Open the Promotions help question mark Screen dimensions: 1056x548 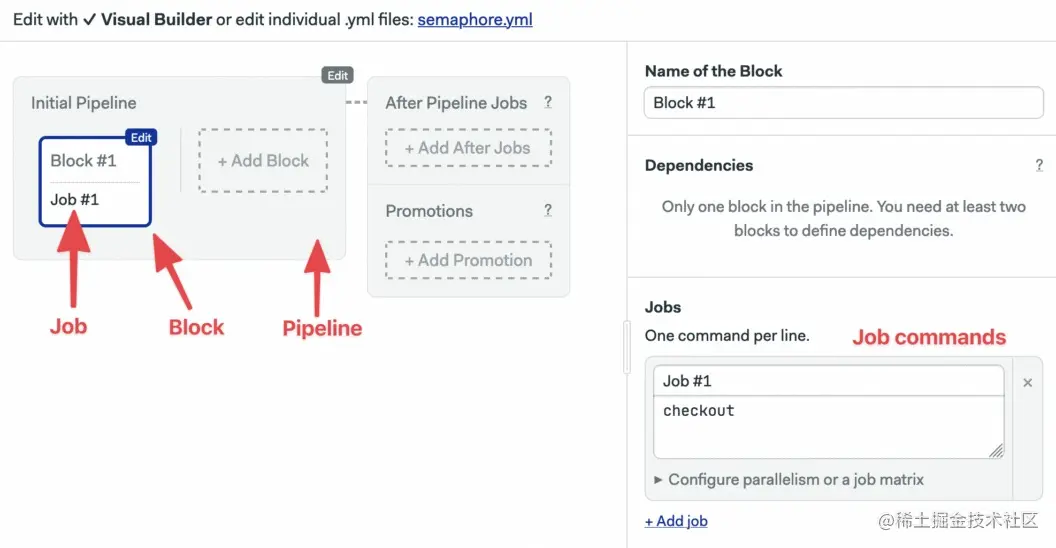pyautogui.click(x=548, y=211)
